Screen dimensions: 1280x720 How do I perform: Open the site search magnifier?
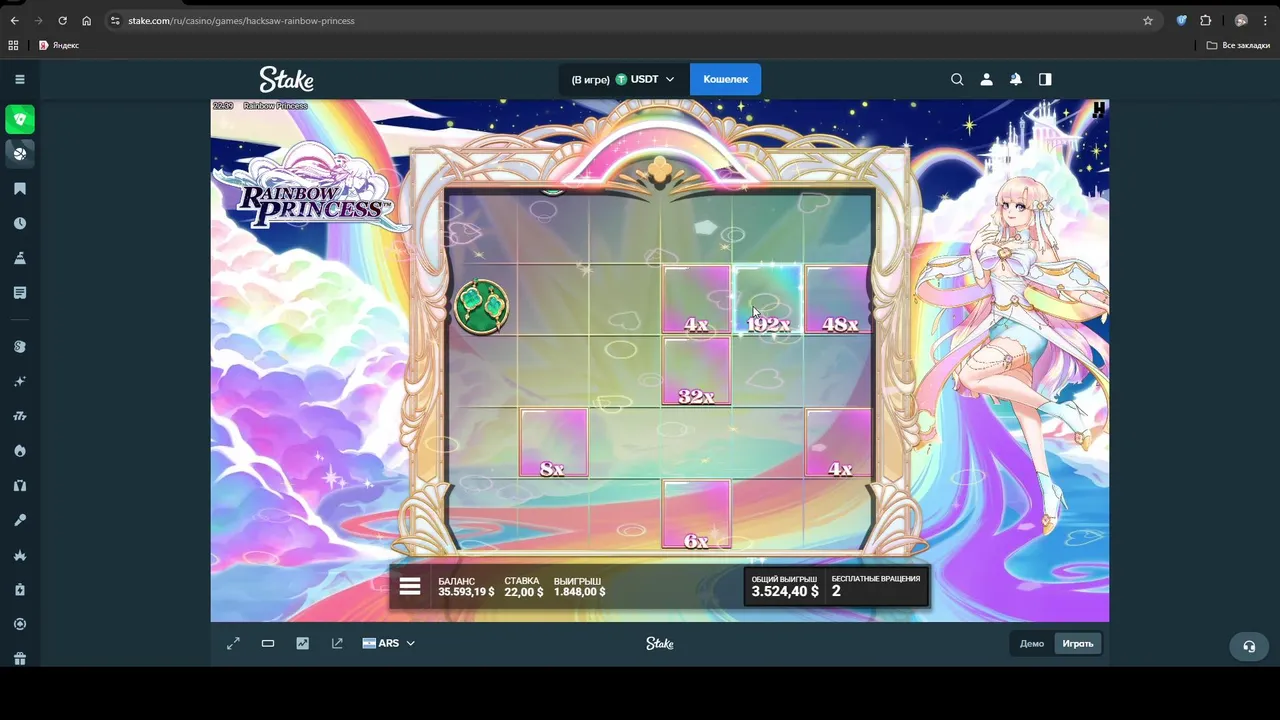(957, 79)
